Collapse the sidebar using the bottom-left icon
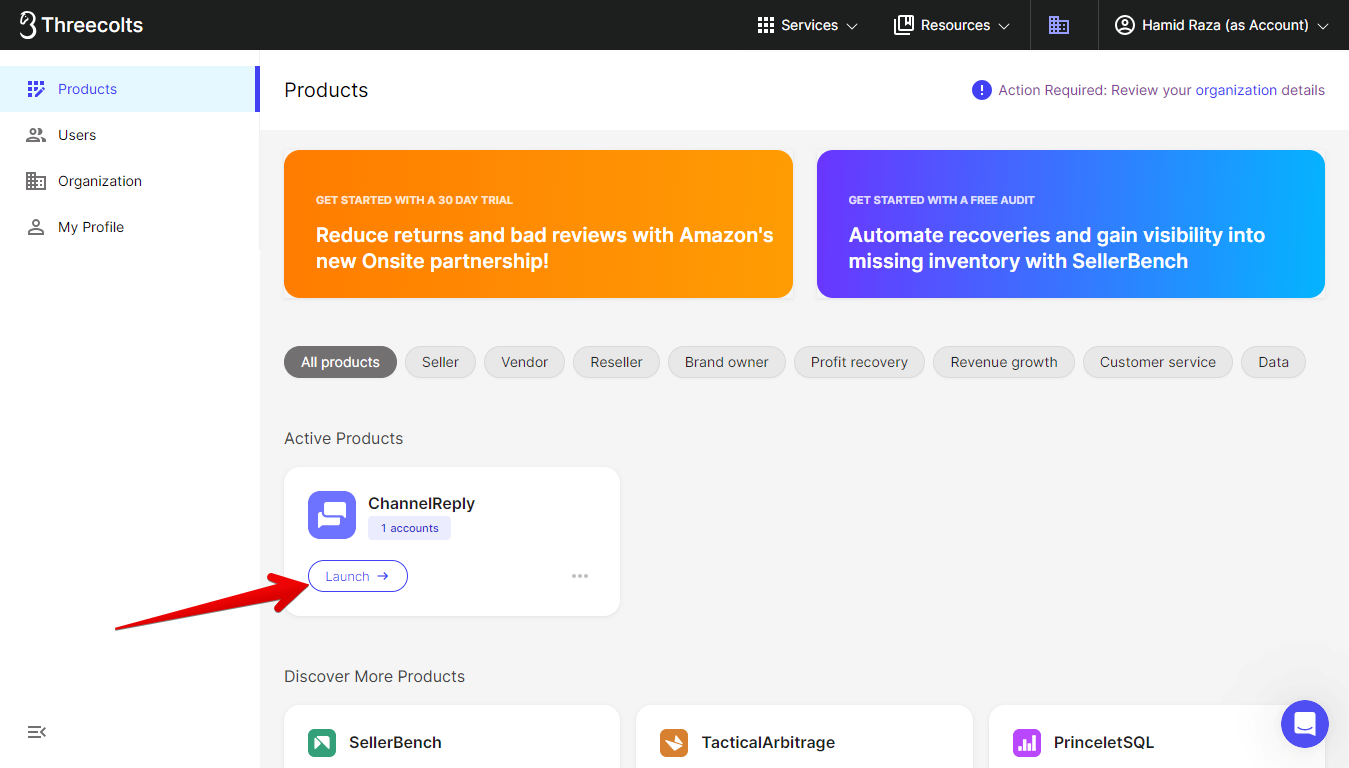1349x768 pixels. 36,732
